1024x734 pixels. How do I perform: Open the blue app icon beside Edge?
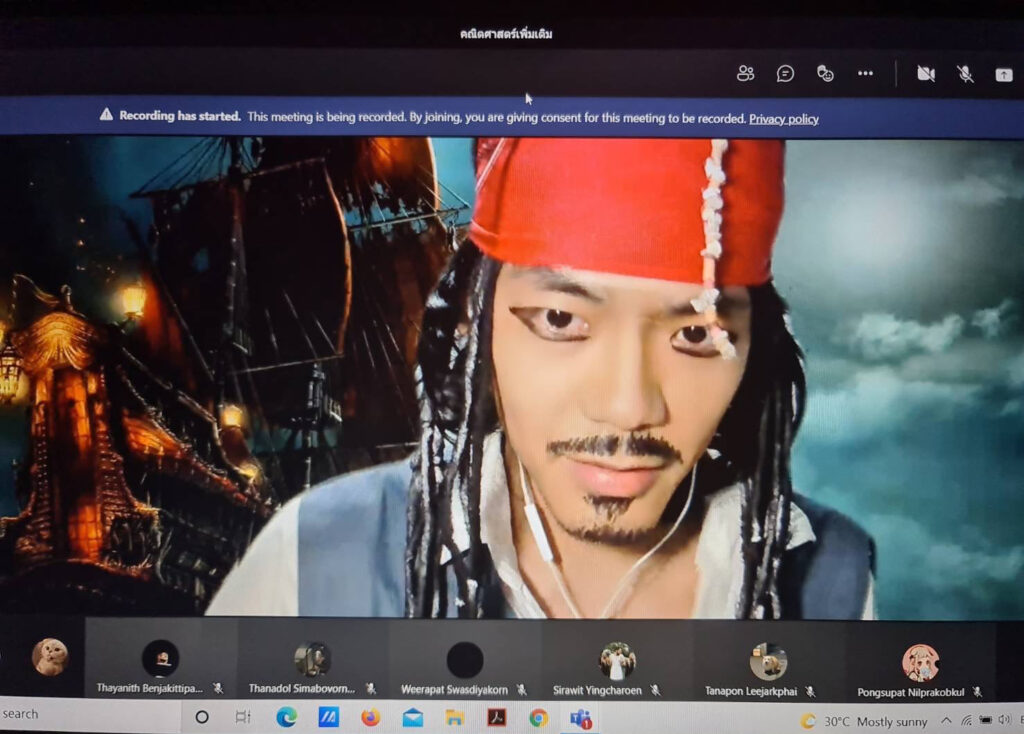328,718
